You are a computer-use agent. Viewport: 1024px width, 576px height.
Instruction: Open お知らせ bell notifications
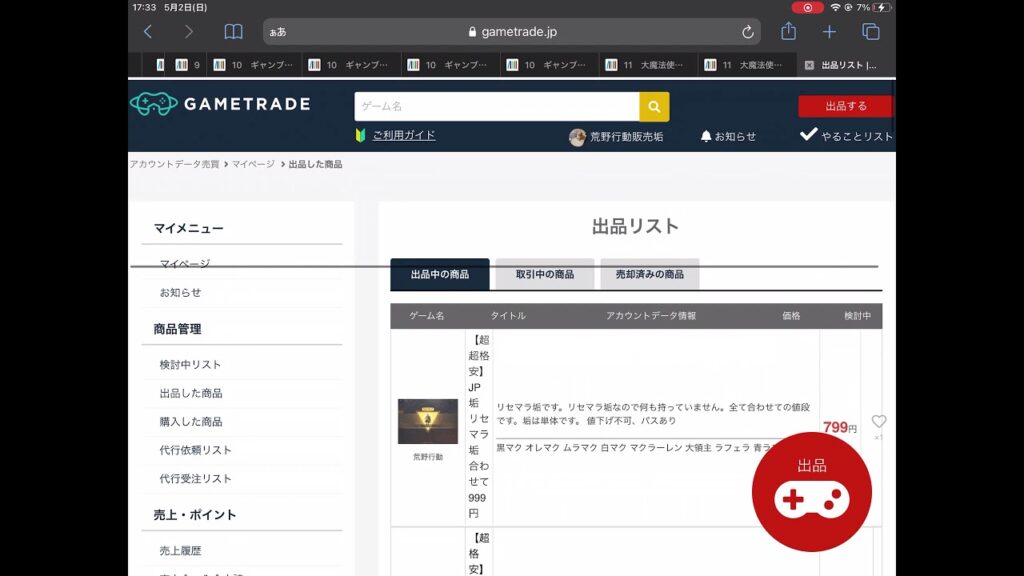[727, 136]
